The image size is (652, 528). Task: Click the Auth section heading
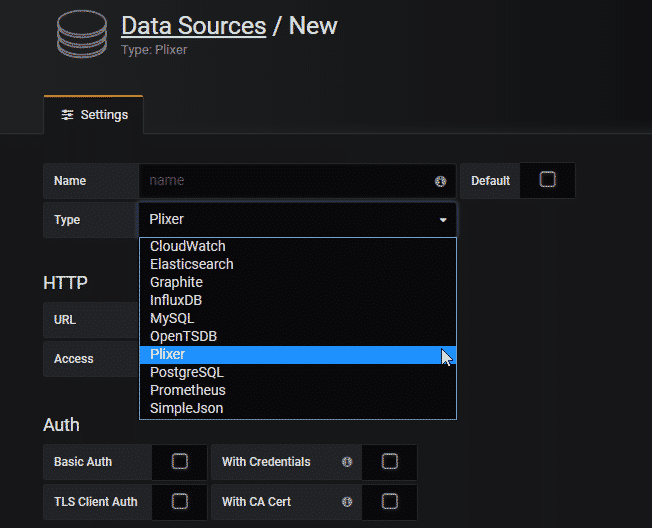[x=61, y=425]
